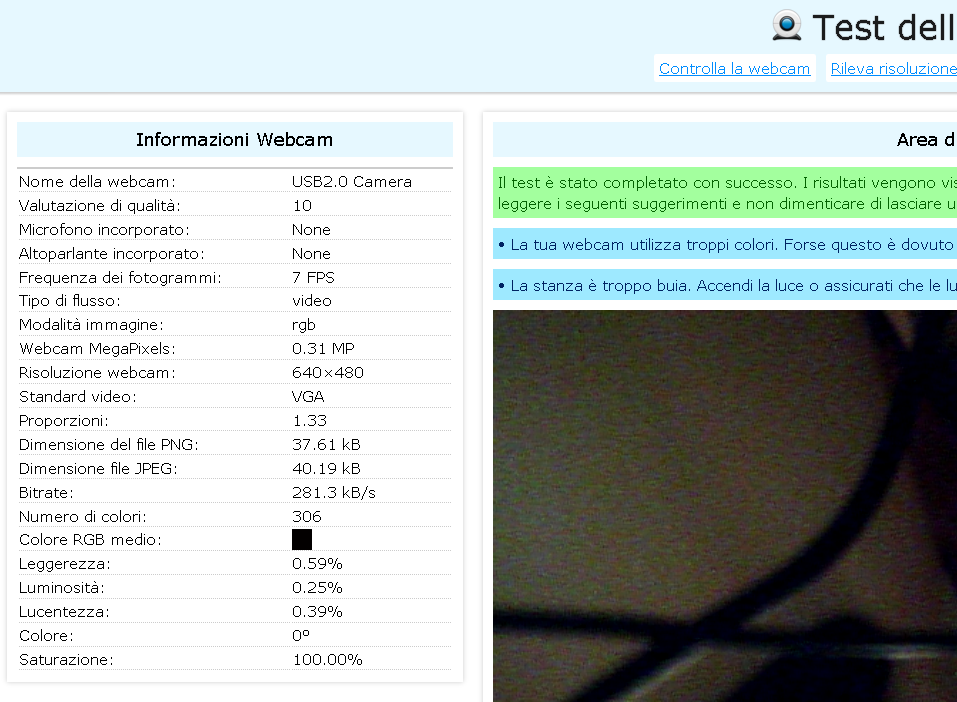
Task: Select the '640×480' resolution value
Action: (328, 373)
